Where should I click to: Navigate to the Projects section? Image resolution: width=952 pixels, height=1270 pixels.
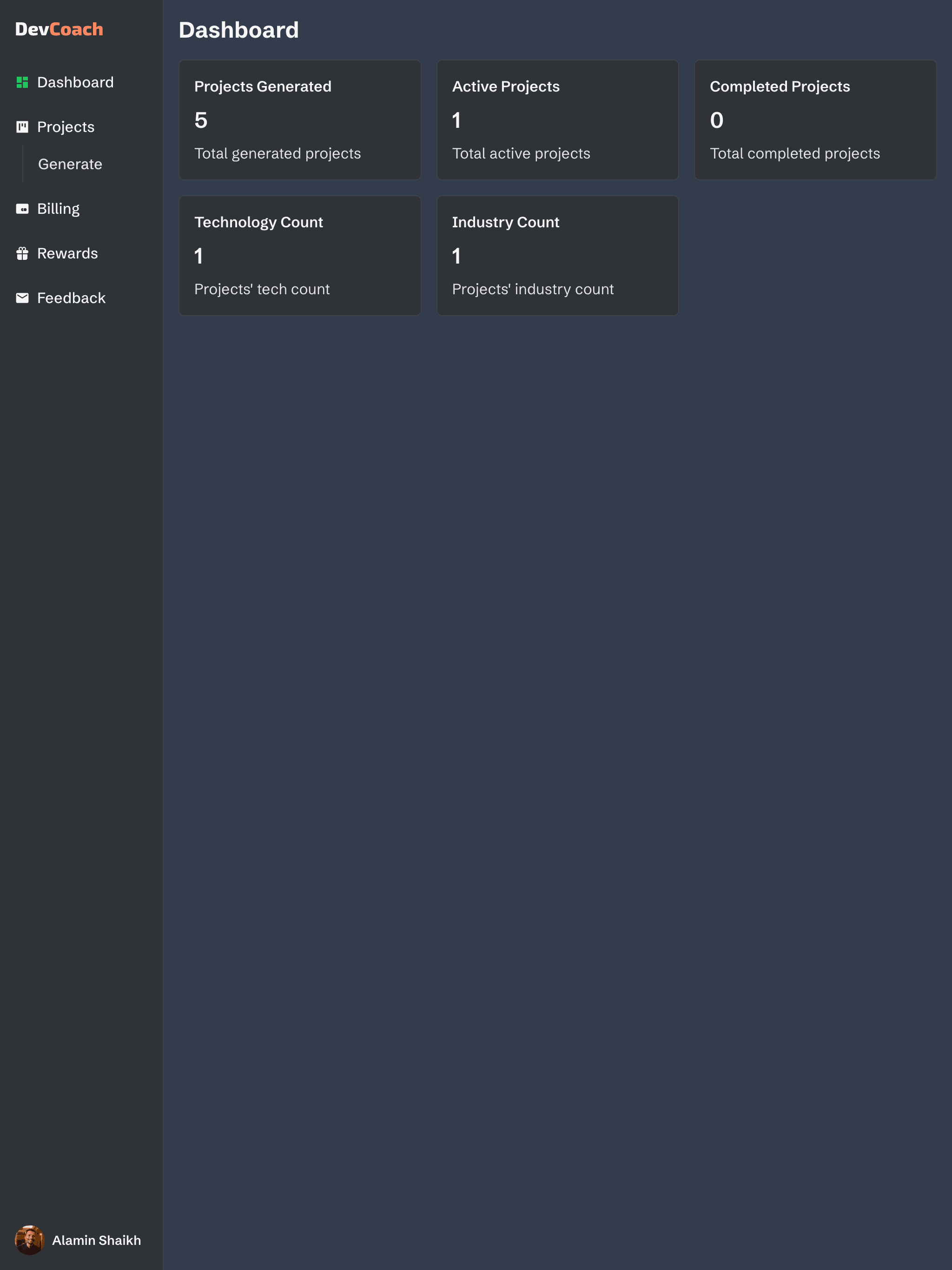click(66, 127)
